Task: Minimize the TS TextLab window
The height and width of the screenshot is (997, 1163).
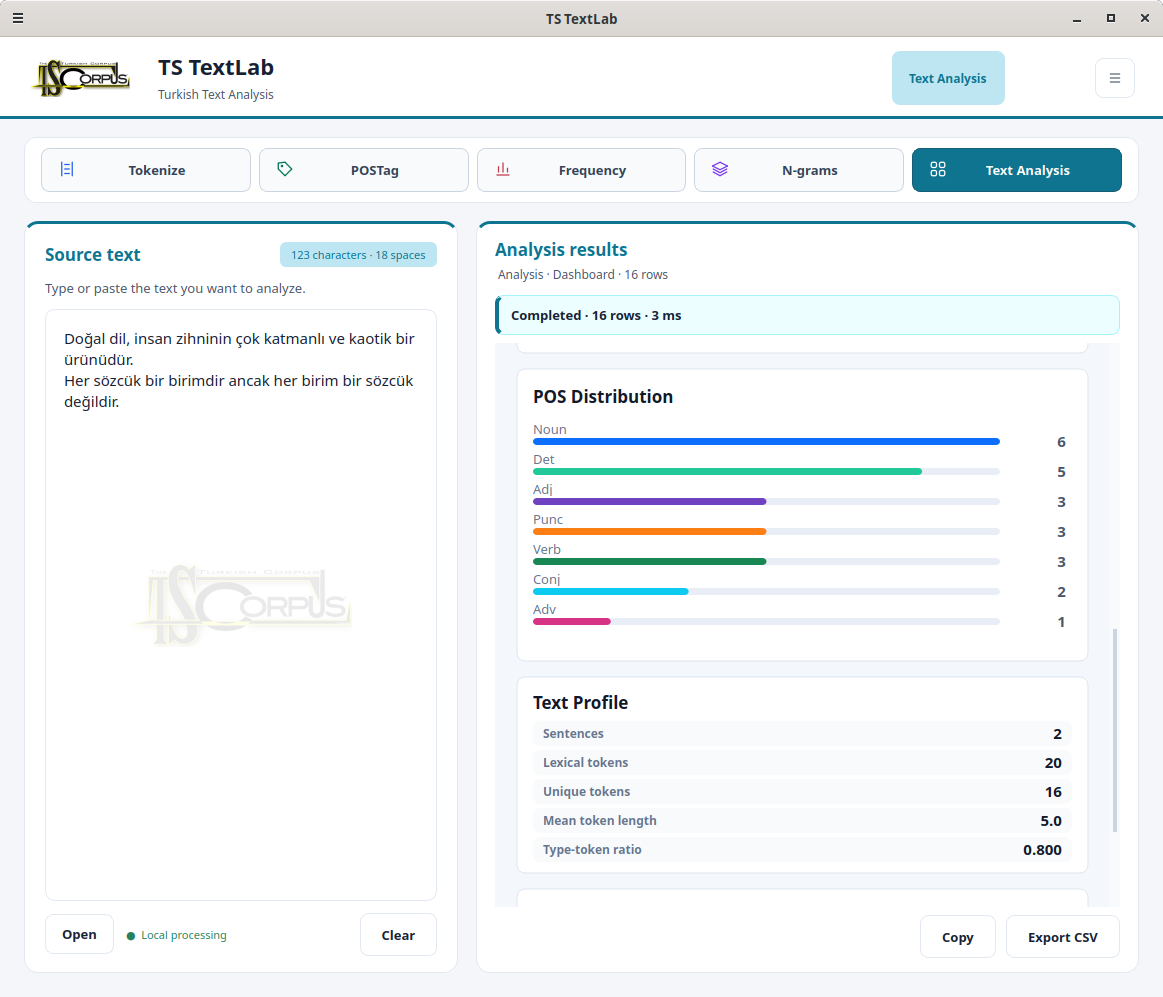Action: tap(1076, 19)
